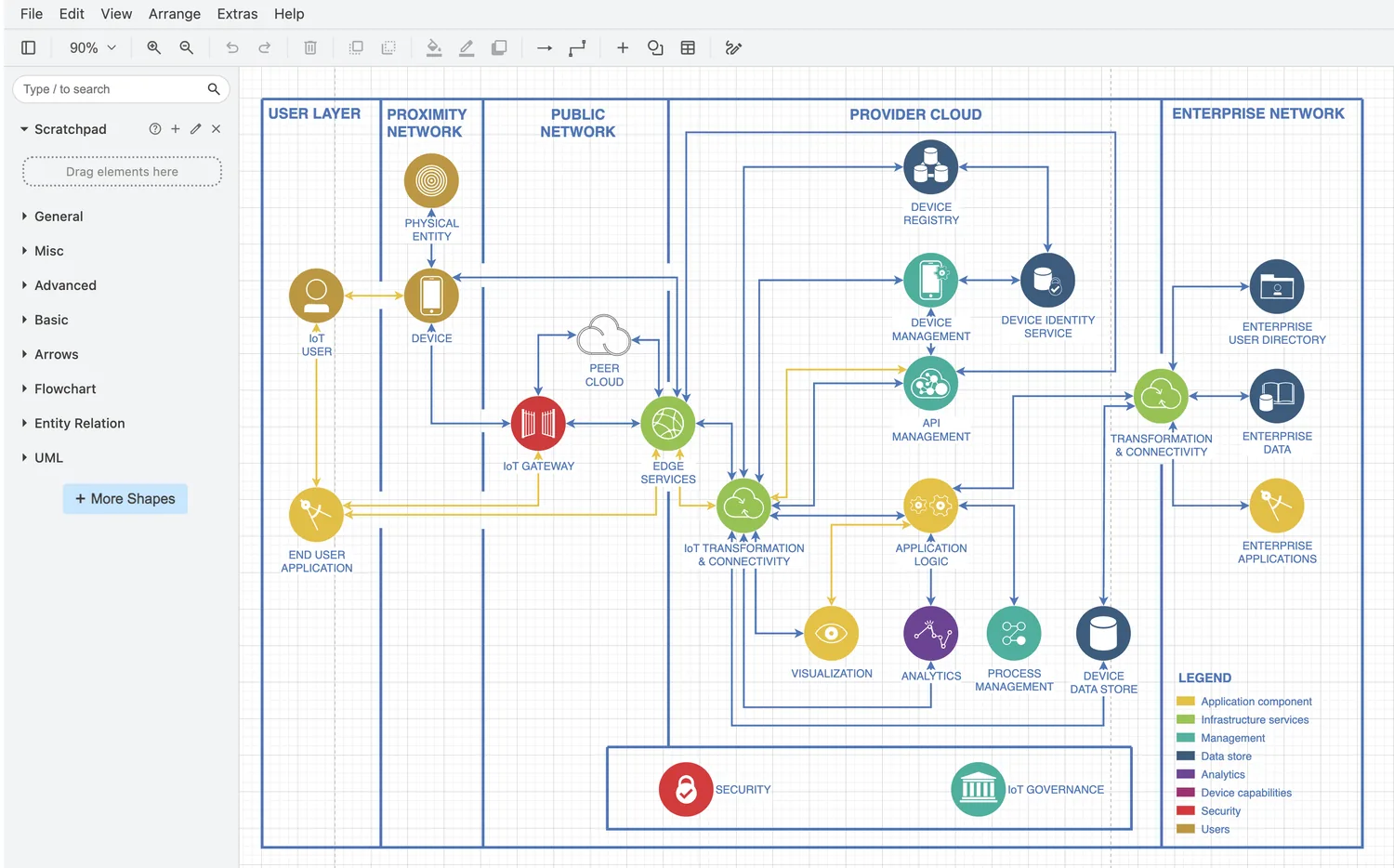Select the Visualization eye node
This screenshot has height=868, width=1394.
[x=831, y=634]
